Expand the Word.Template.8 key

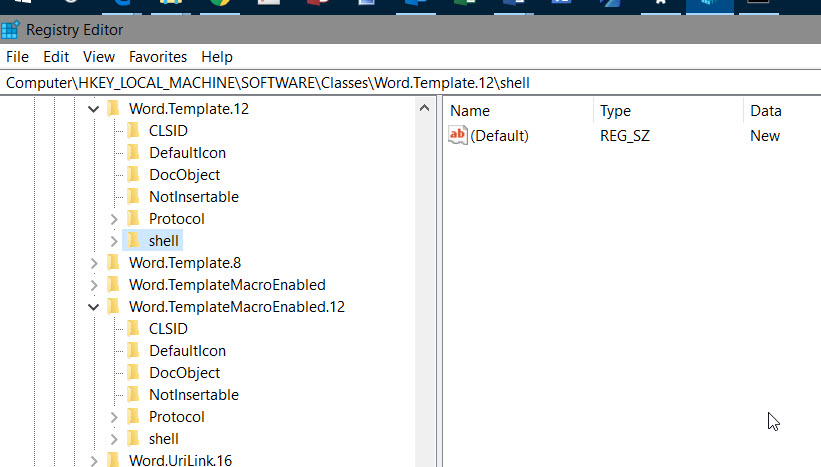(94, 263)
